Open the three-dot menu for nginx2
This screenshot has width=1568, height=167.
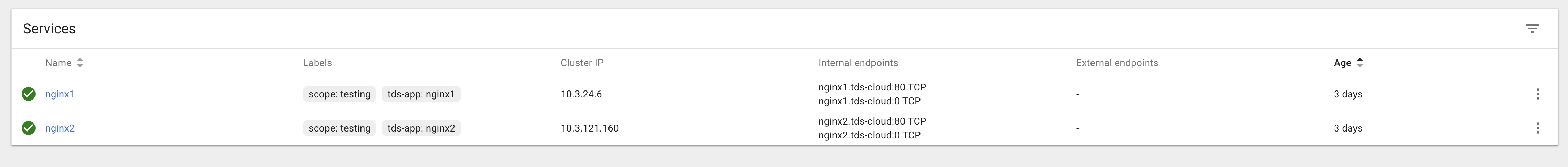(x=1538, y=128)
